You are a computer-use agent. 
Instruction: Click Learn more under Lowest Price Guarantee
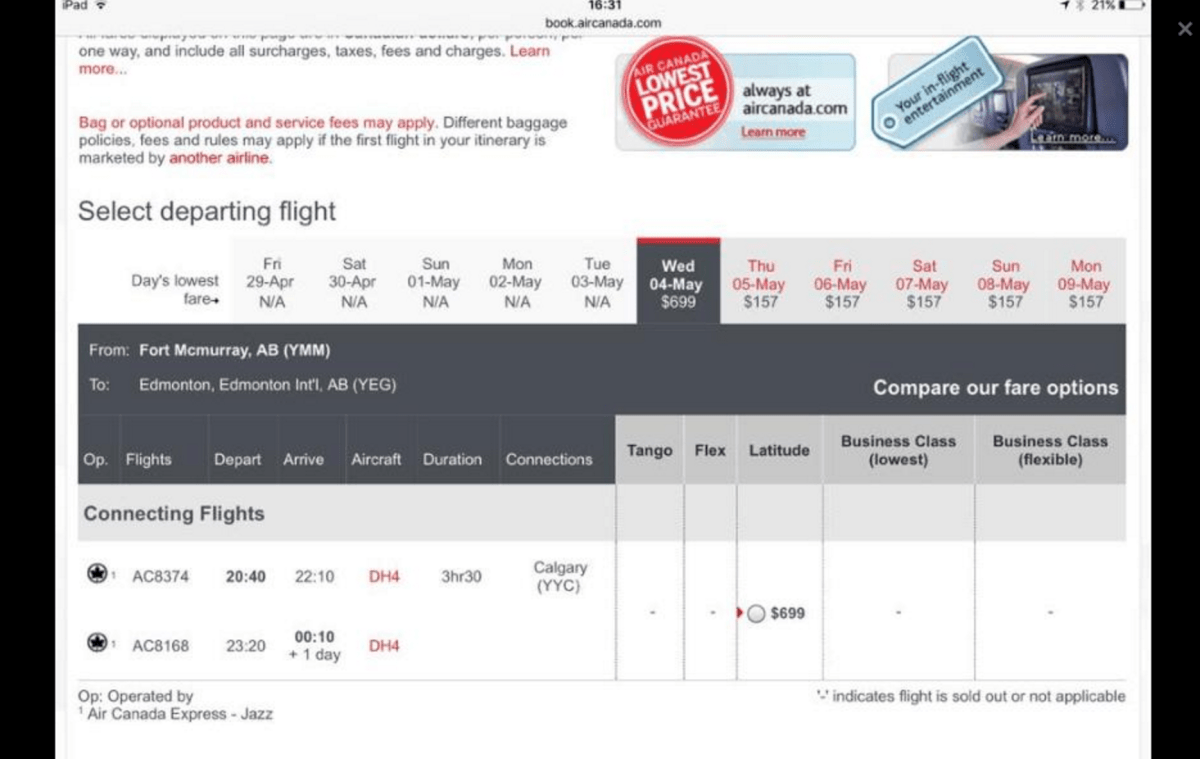(772, 132)
